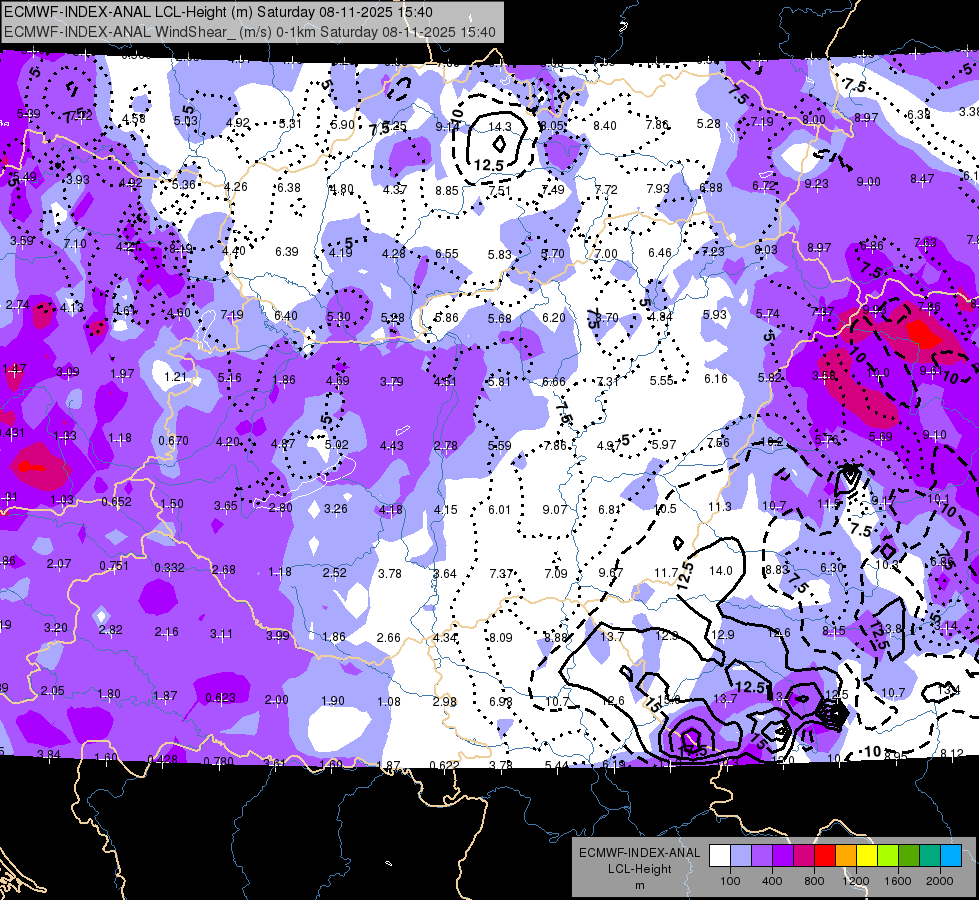Click the grid value 7.10
Image resolution: width=979 pixels, height=900 pixels.
tap(75, 244)
